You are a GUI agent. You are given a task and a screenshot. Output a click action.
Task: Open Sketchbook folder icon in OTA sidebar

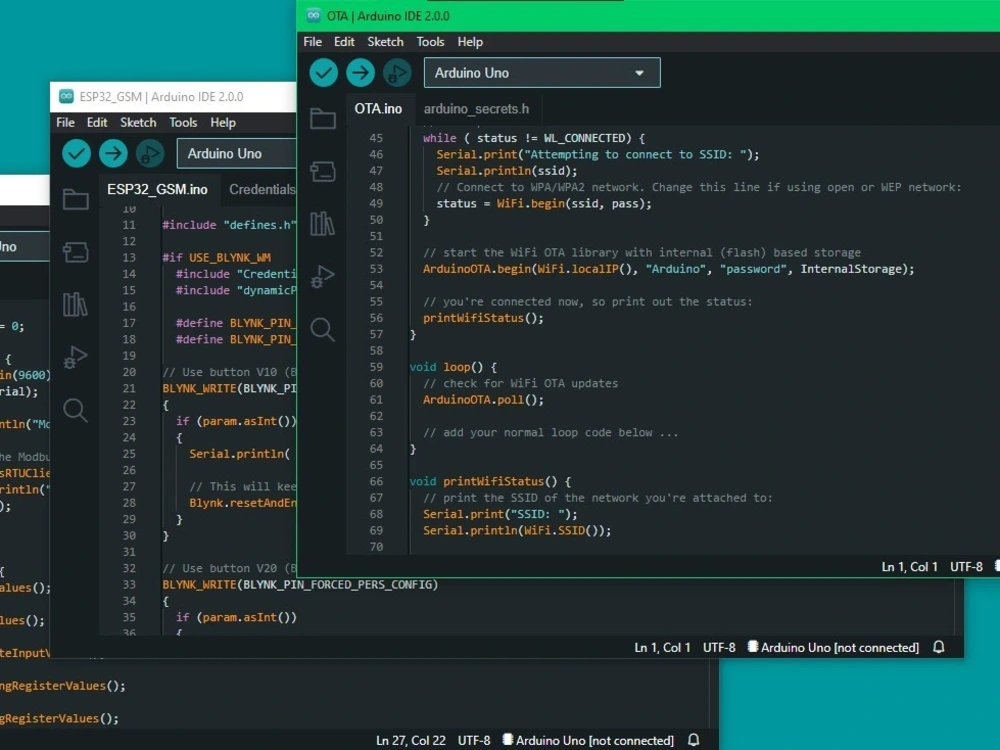[323, 119]
